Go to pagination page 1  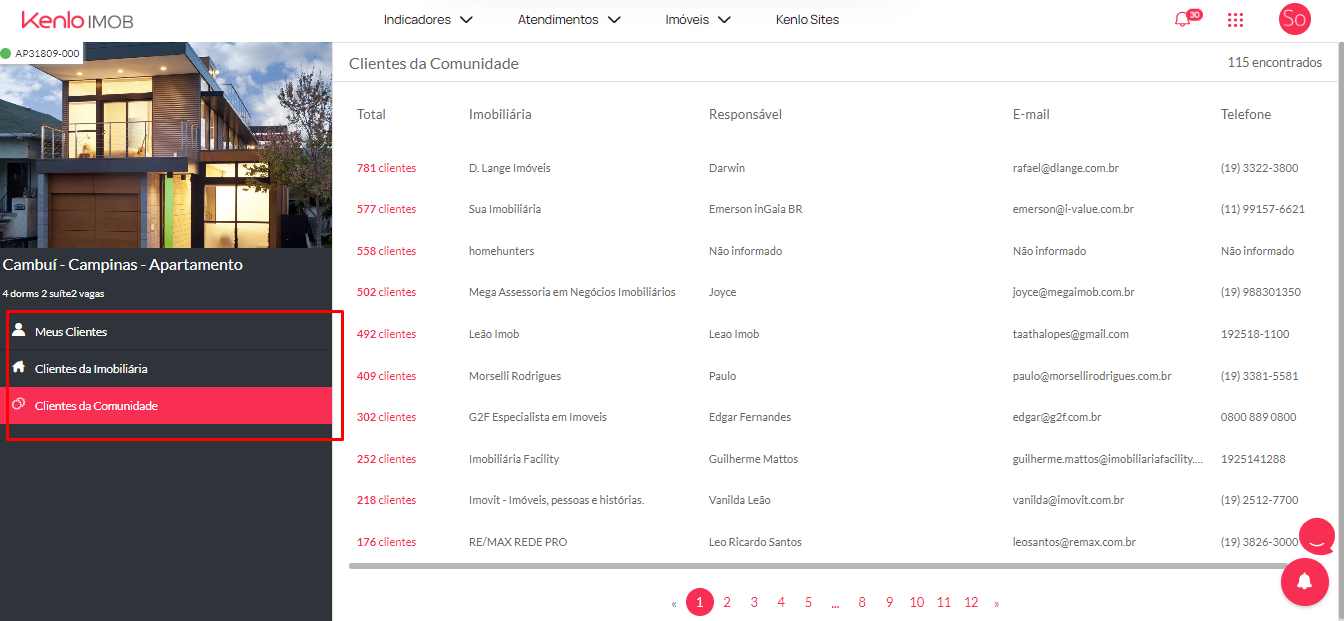700,602
